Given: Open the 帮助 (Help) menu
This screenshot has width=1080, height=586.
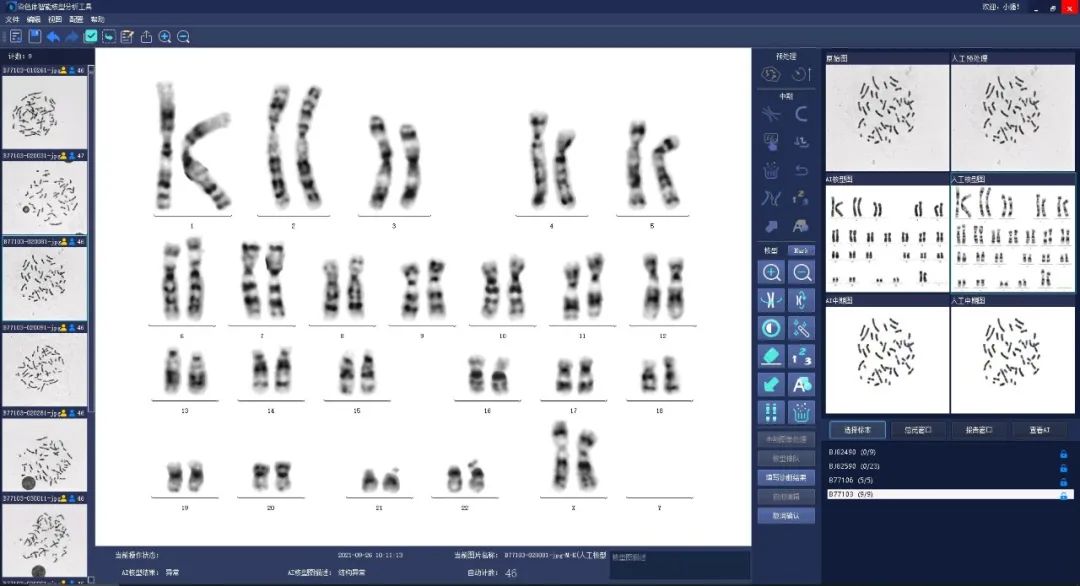Looking at the screenshot, I should (x=97, y=19).
